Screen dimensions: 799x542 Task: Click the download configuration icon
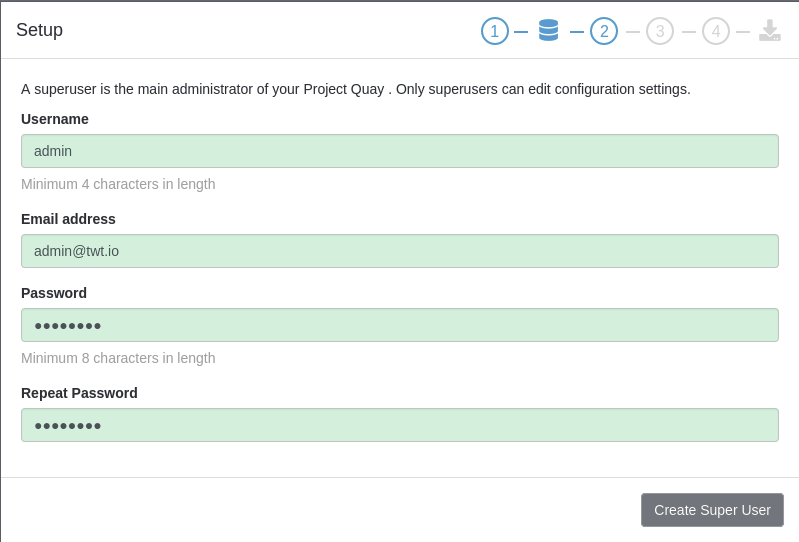[769, 30]
